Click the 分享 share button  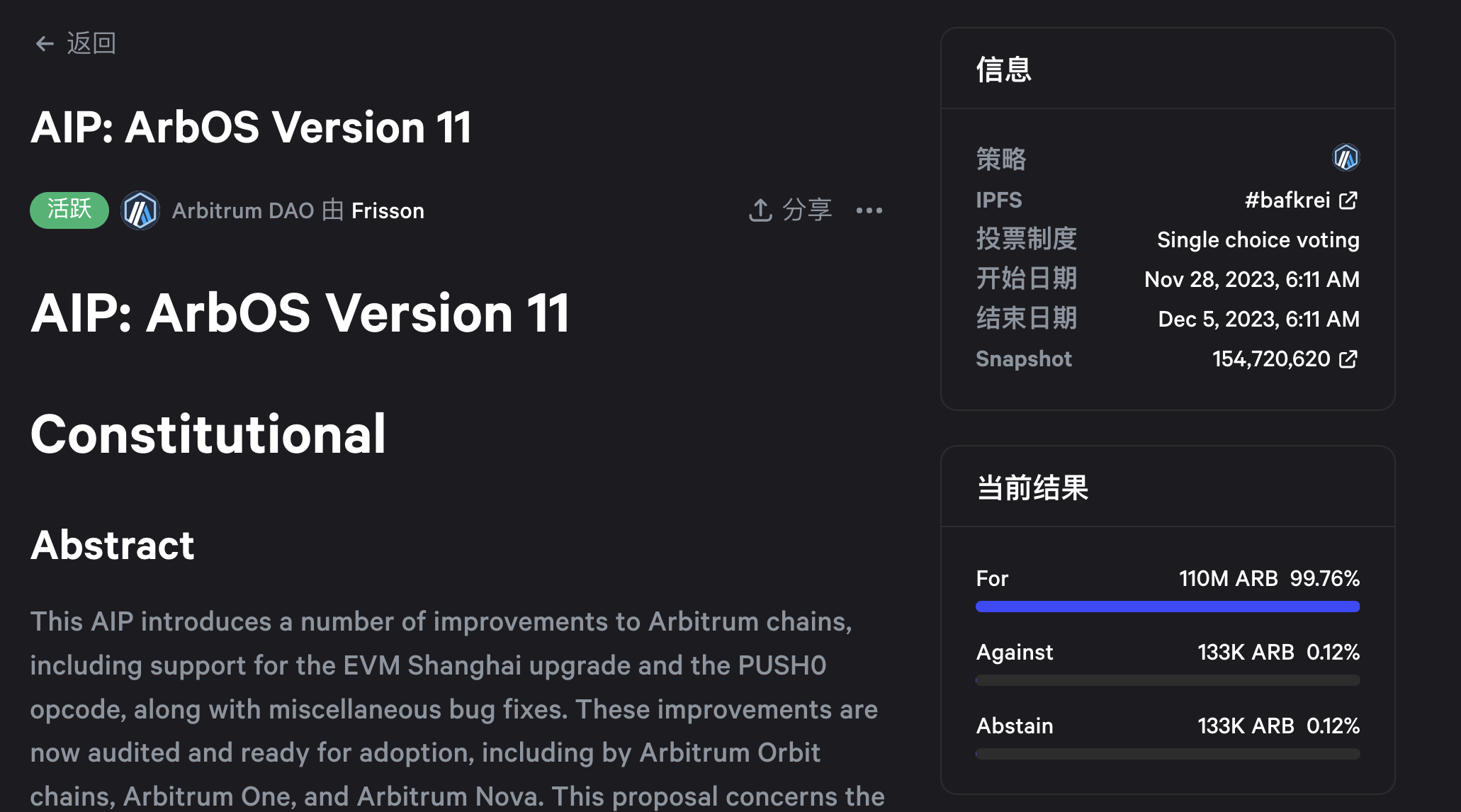(807, 210)
